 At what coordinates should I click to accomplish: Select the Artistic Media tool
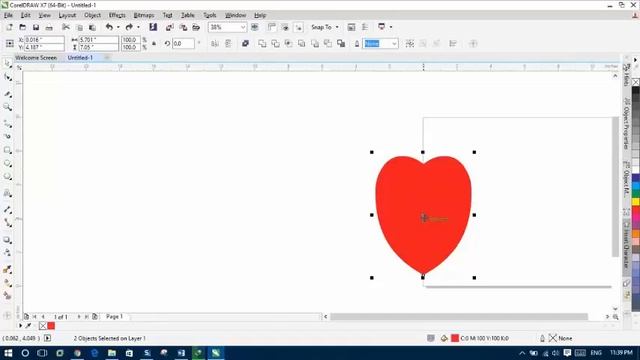pyautogui.click(x=8, y=136)
